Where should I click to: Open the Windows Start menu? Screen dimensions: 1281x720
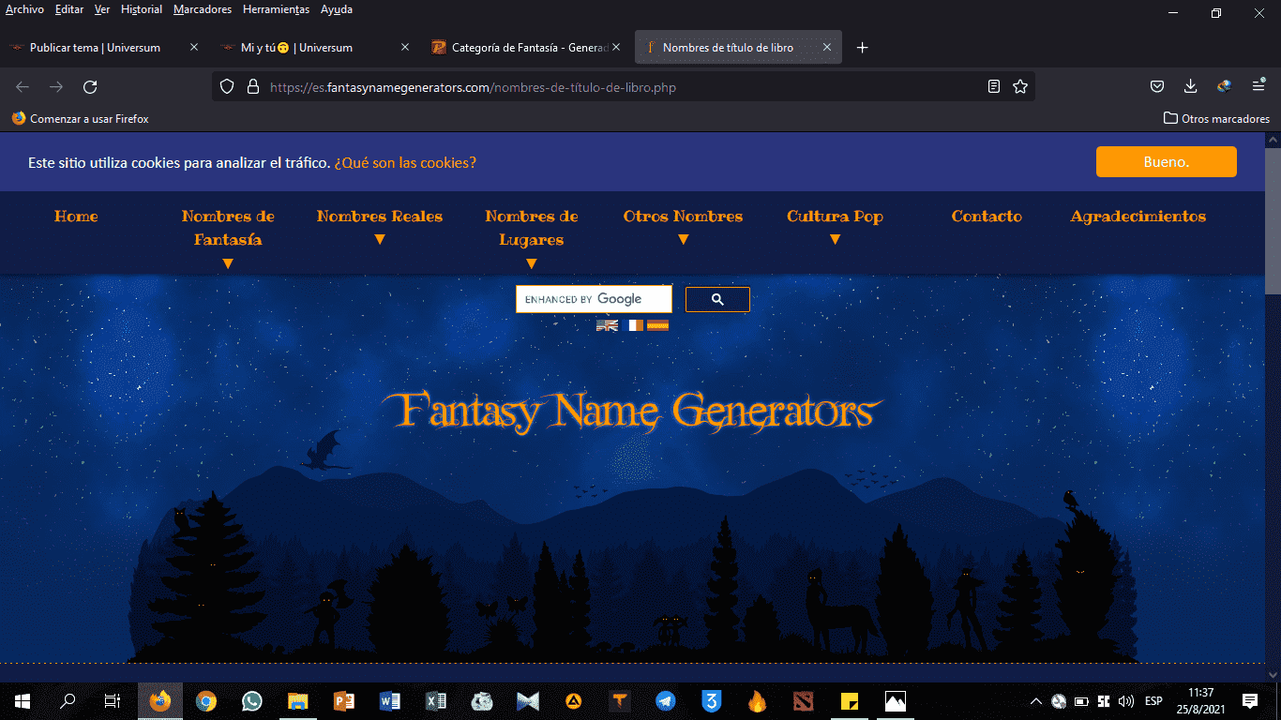pos(22,701)
